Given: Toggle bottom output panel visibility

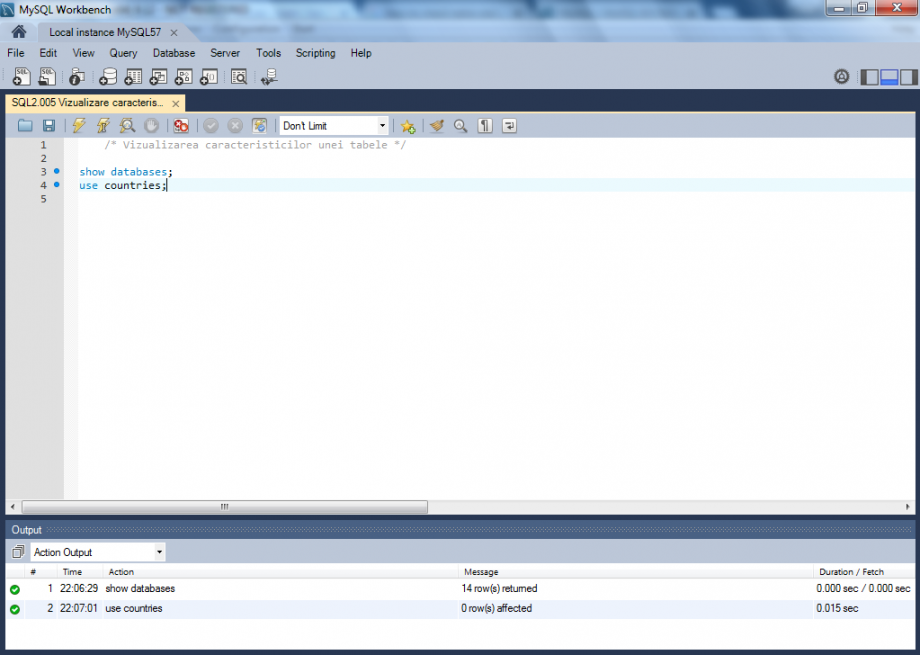Looking at the screenshot, I should point(889,77).
